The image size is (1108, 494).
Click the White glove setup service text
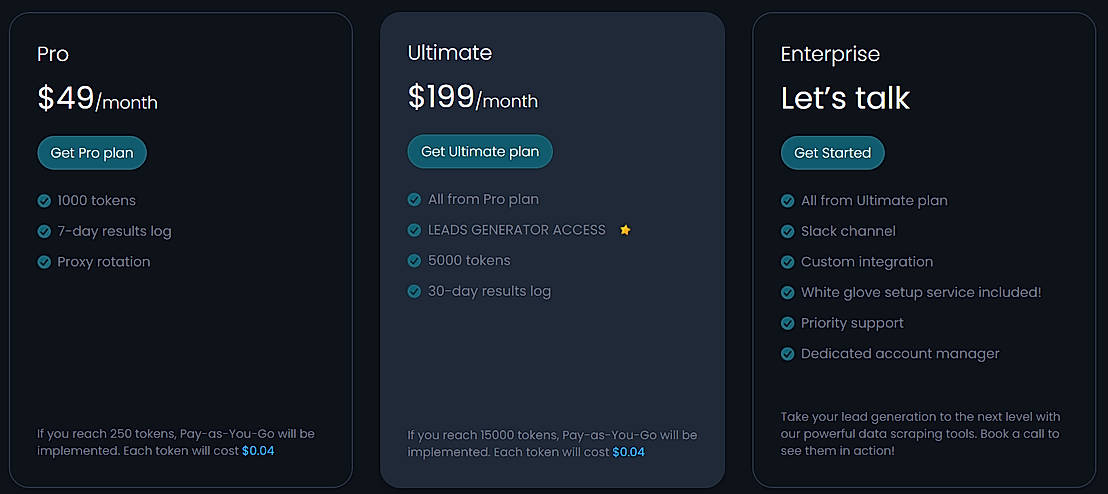pos(921,293)
